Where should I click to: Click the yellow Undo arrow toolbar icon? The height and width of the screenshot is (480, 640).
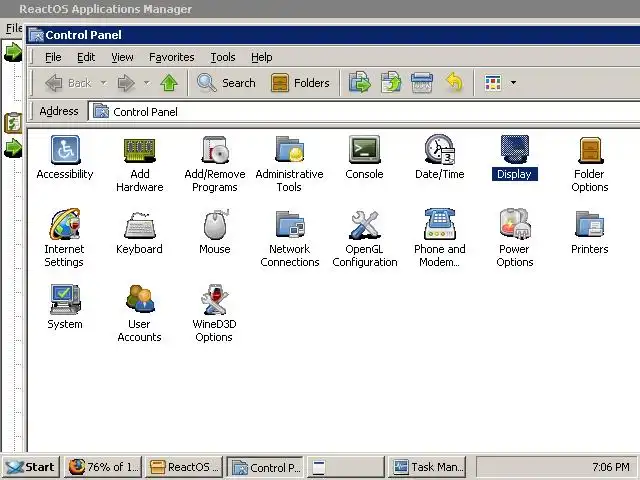[454, 82]
